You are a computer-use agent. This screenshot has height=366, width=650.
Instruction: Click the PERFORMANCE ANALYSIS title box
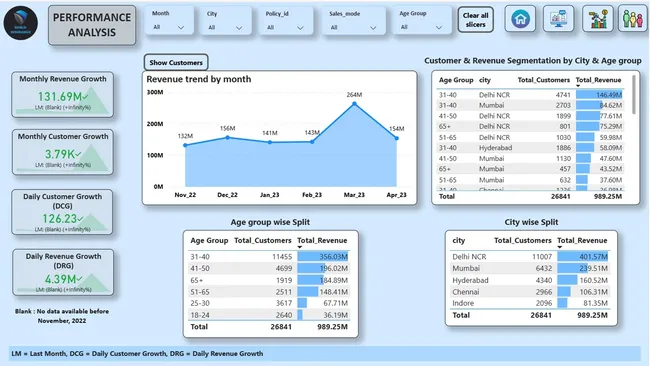(92, 25)
